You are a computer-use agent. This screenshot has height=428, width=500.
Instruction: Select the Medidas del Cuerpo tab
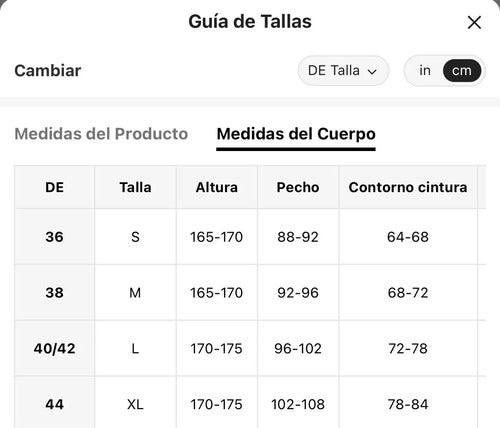[296, 134]
